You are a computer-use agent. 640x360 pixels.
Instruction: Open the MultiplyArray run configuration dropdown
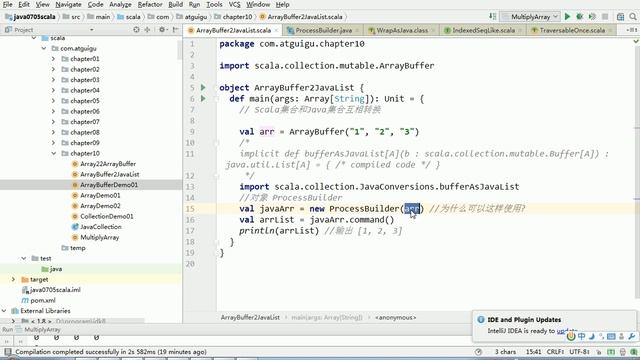(530, 17)
